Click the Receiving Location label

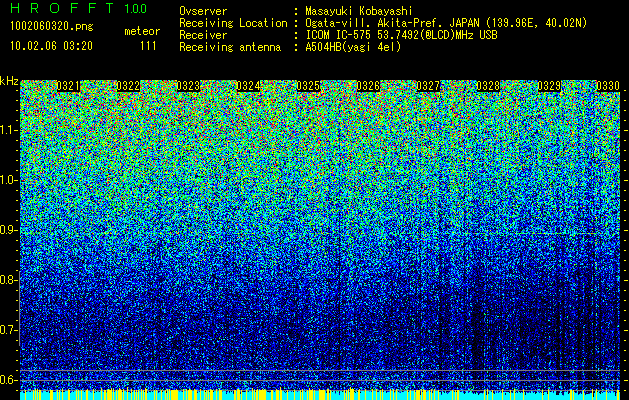(x=233, y=23)
